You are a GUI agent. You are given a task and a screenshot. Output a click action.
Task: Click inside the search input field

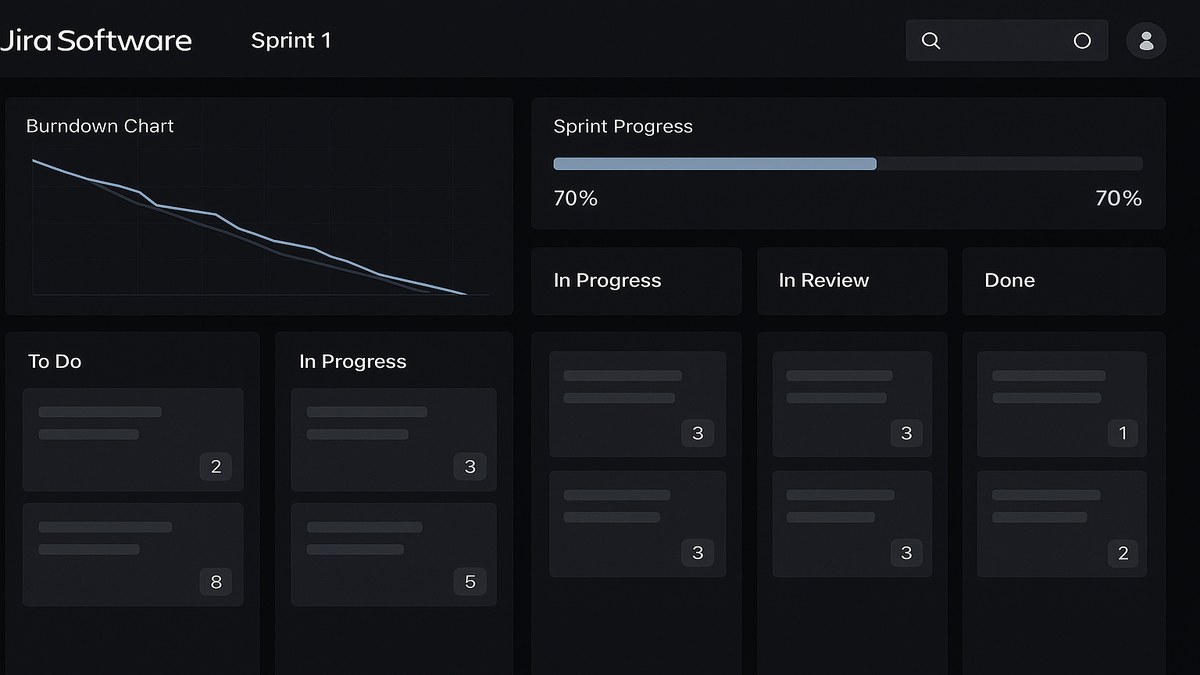[x=1005, y=41]
